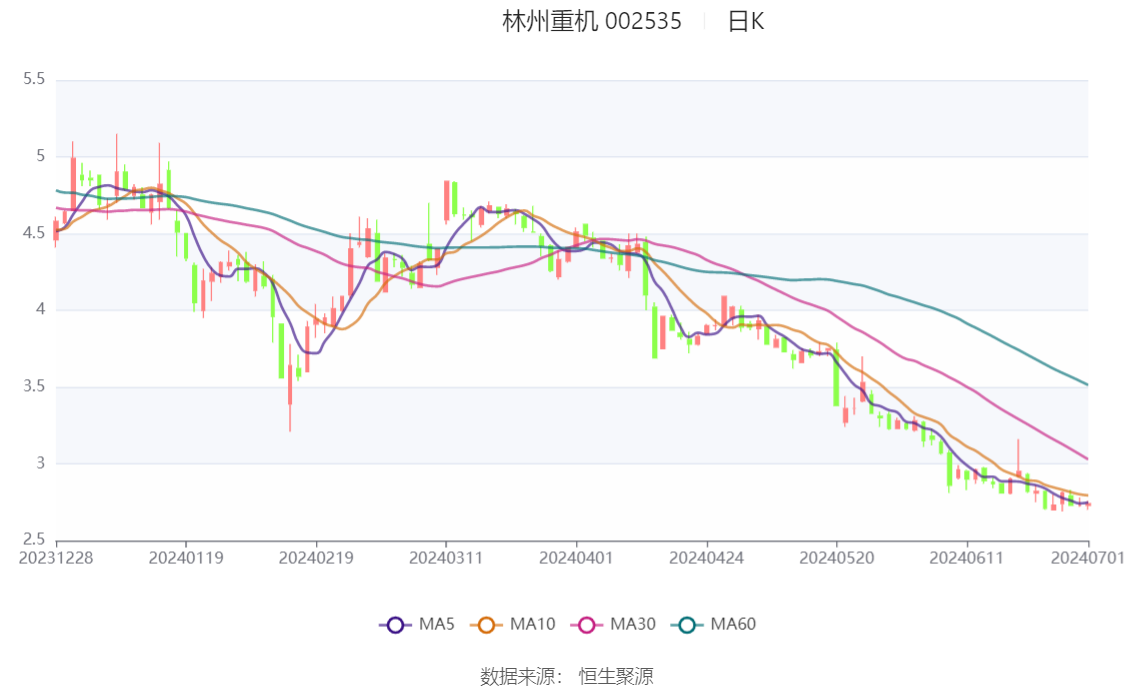The image size is (1134, 689).
Task: Toggle the MA5 legend item
Action: pos(417,625)
